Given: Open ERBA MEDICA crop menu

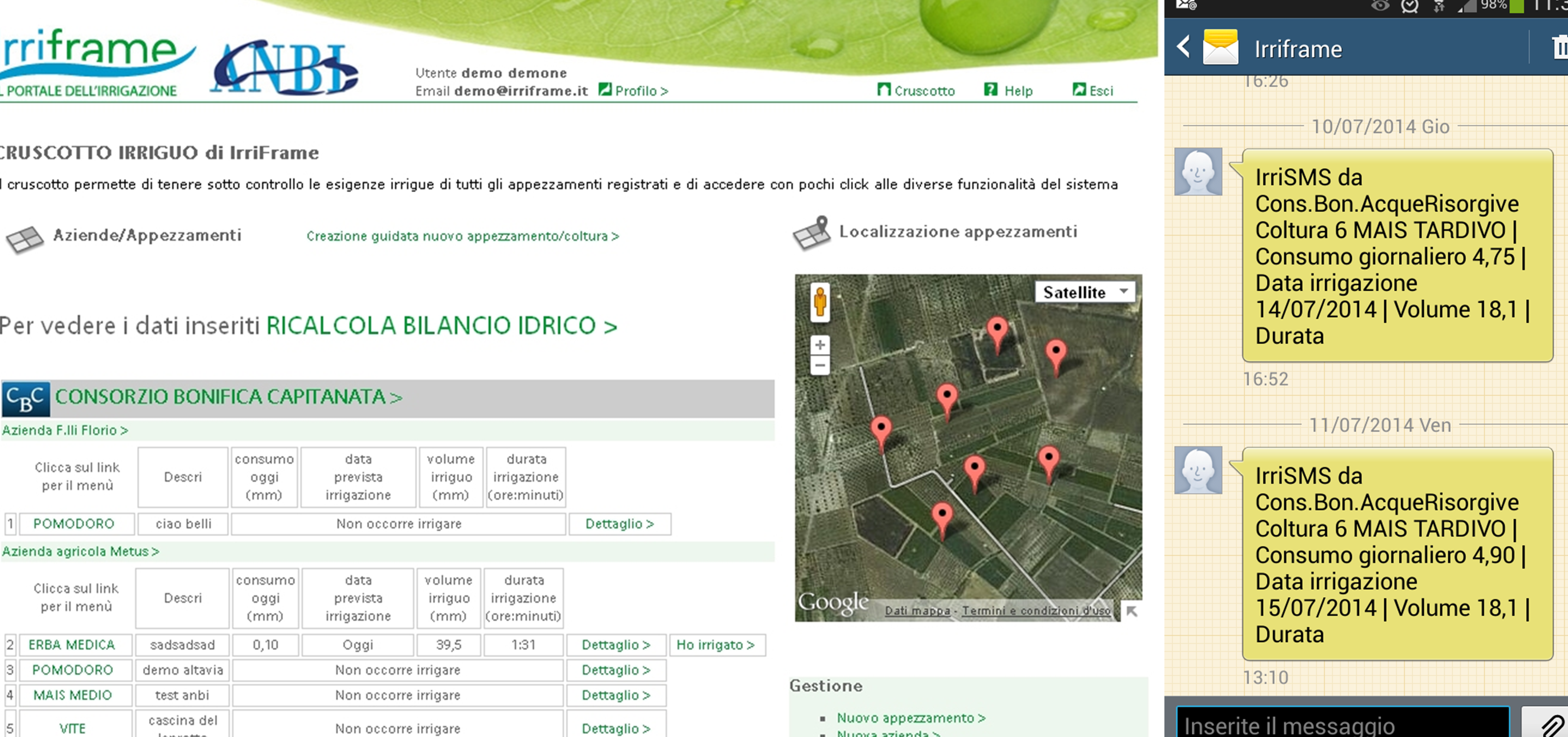Looking at the screenshot, I should (x=72, y=645).
